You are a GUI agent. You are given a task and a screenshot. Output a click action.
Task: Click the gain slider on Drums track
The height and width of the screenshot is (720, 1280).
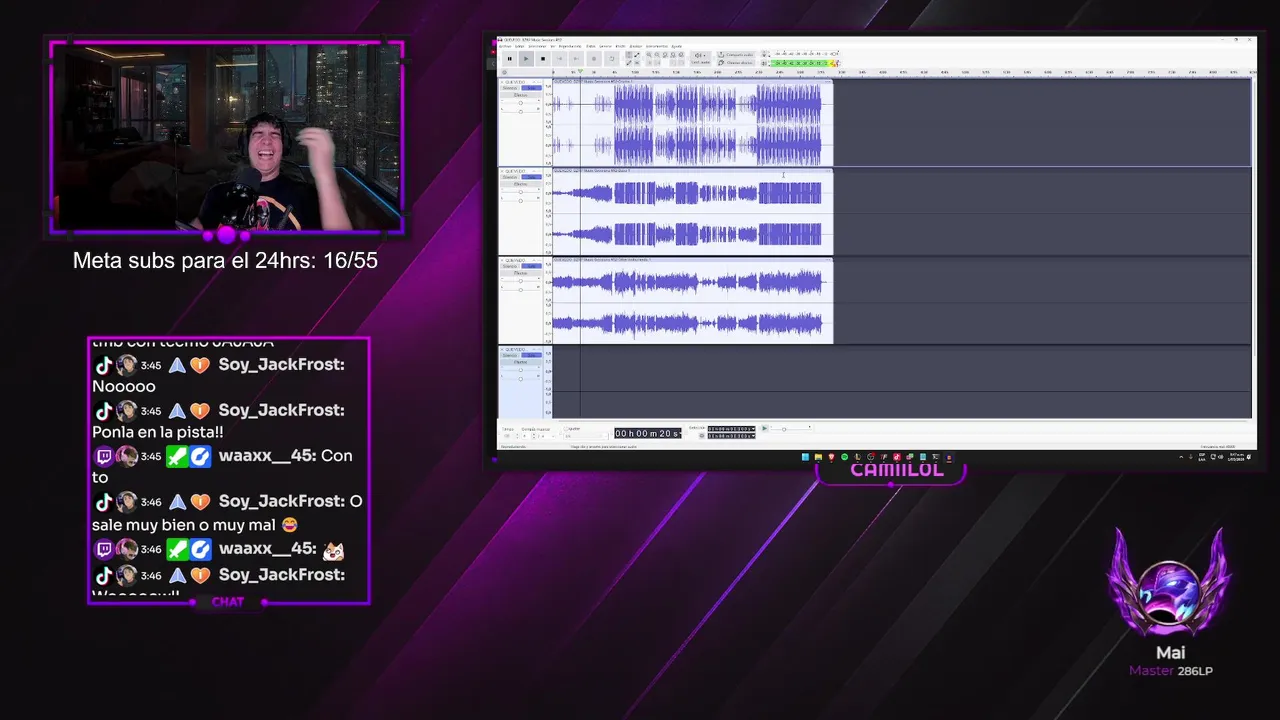[521, 103]
